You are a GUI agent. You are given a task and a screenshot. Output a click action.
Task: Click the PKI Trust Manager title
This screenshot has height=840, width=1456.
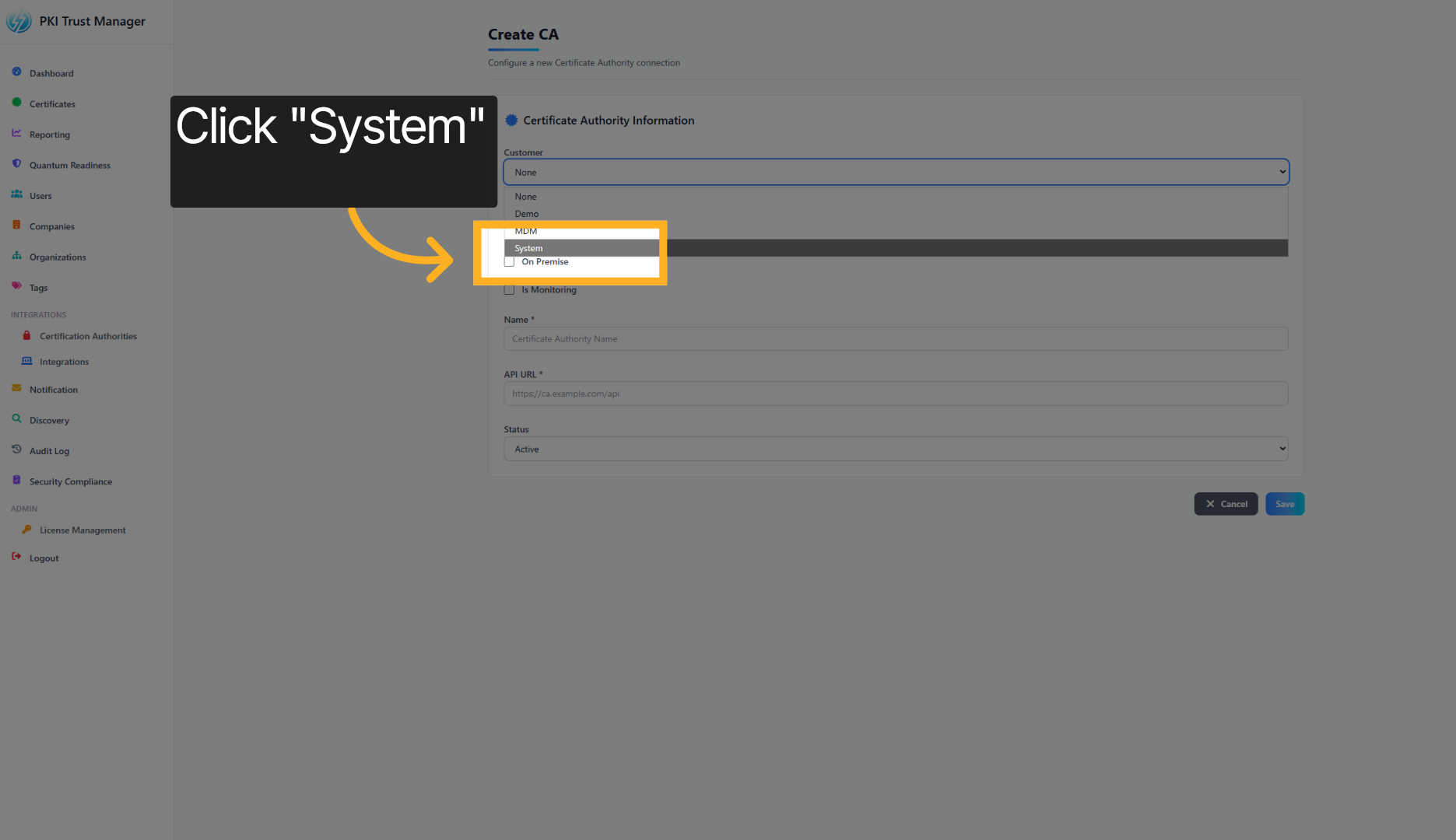point(93,21)
